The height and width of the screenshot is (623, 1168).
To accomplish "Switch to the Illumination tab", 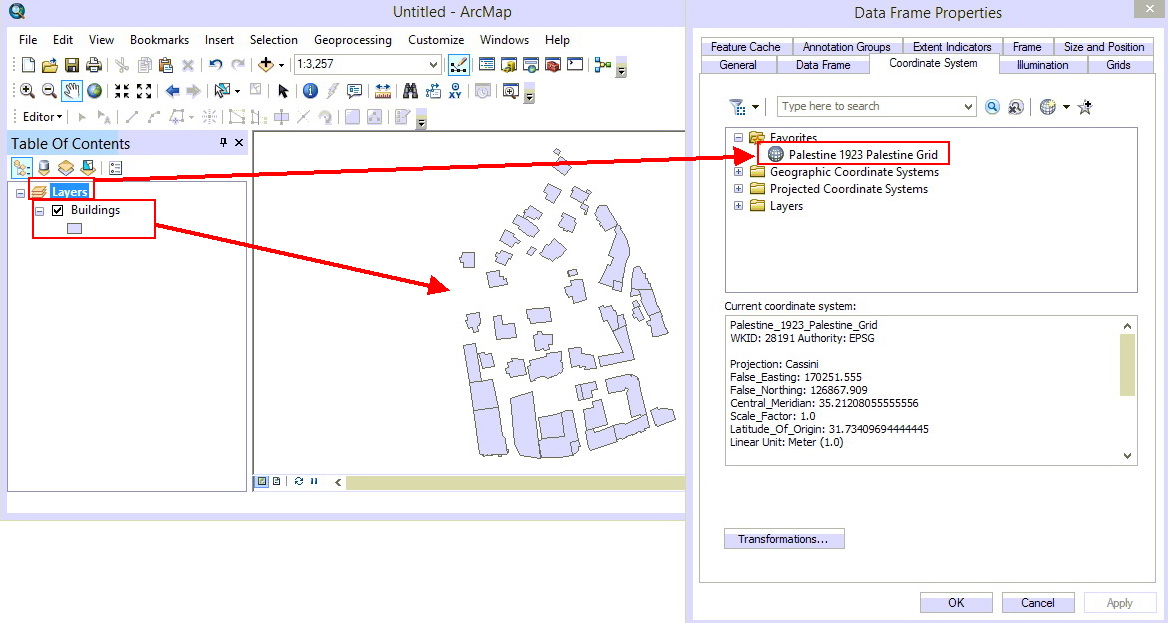I will (1042, 65).
